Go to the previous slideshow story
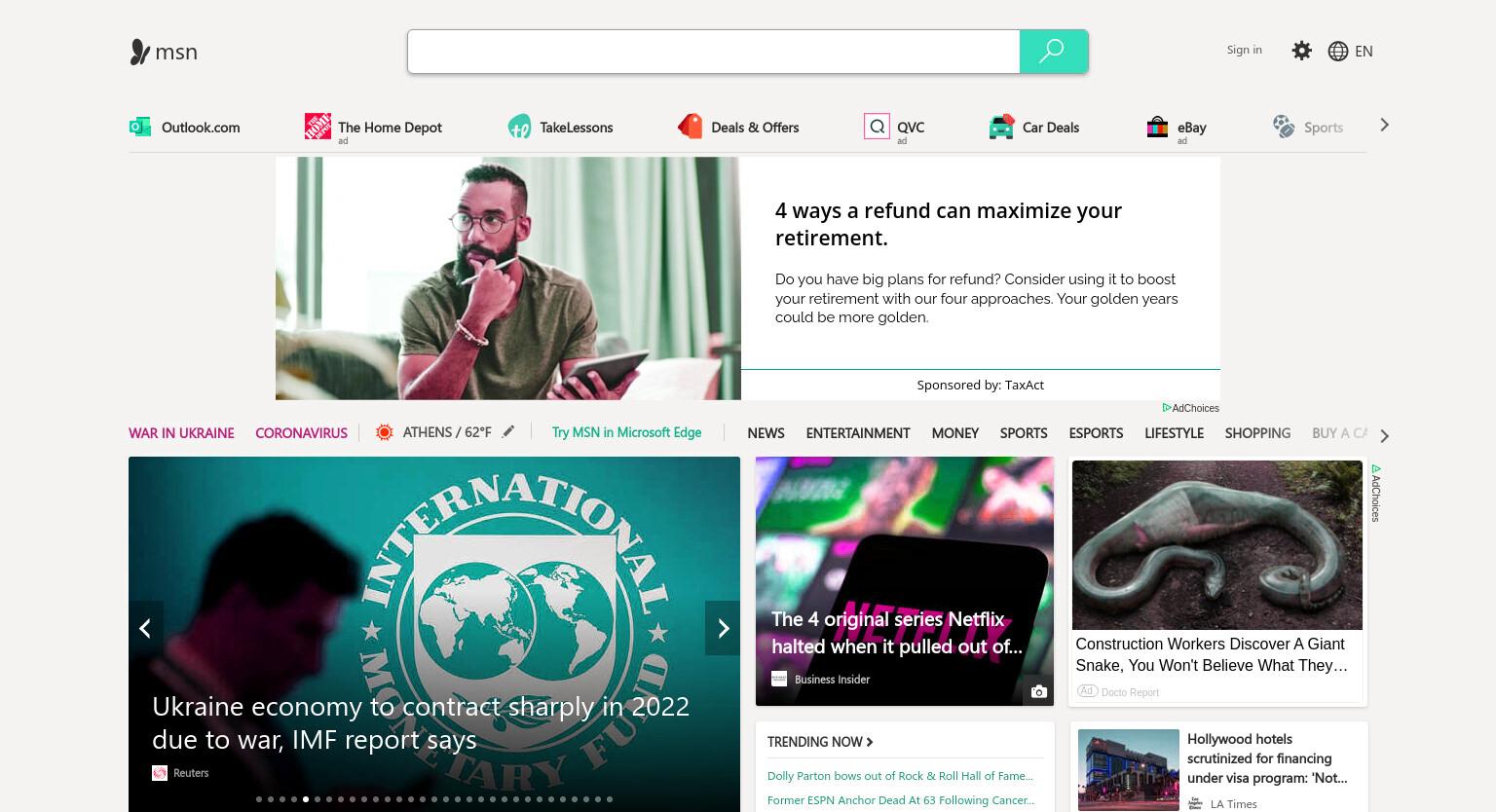 pyautogui.click(x=145, y=628)
